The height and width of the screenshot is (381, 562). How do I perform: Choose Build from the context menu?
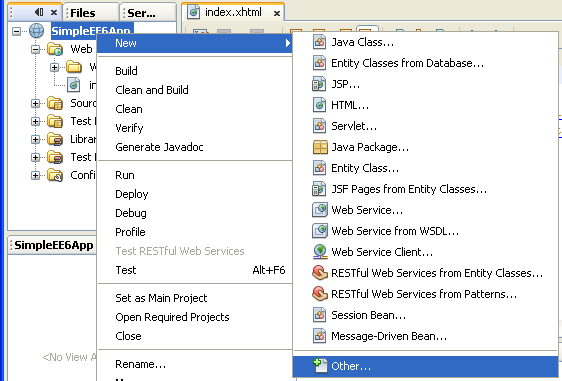pyautogui.click(x=195, y=71)
